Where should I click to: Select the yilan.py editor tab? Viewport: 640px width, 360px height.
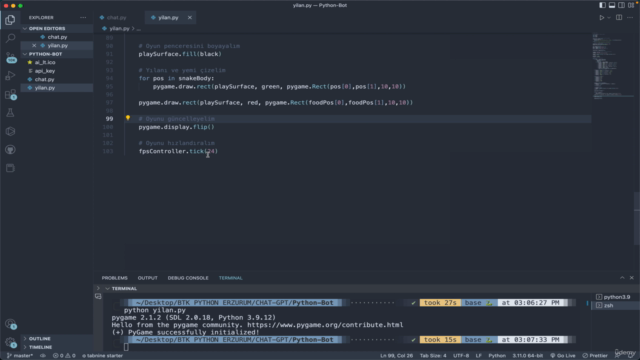pyautogui.click(x=168, y=18)
